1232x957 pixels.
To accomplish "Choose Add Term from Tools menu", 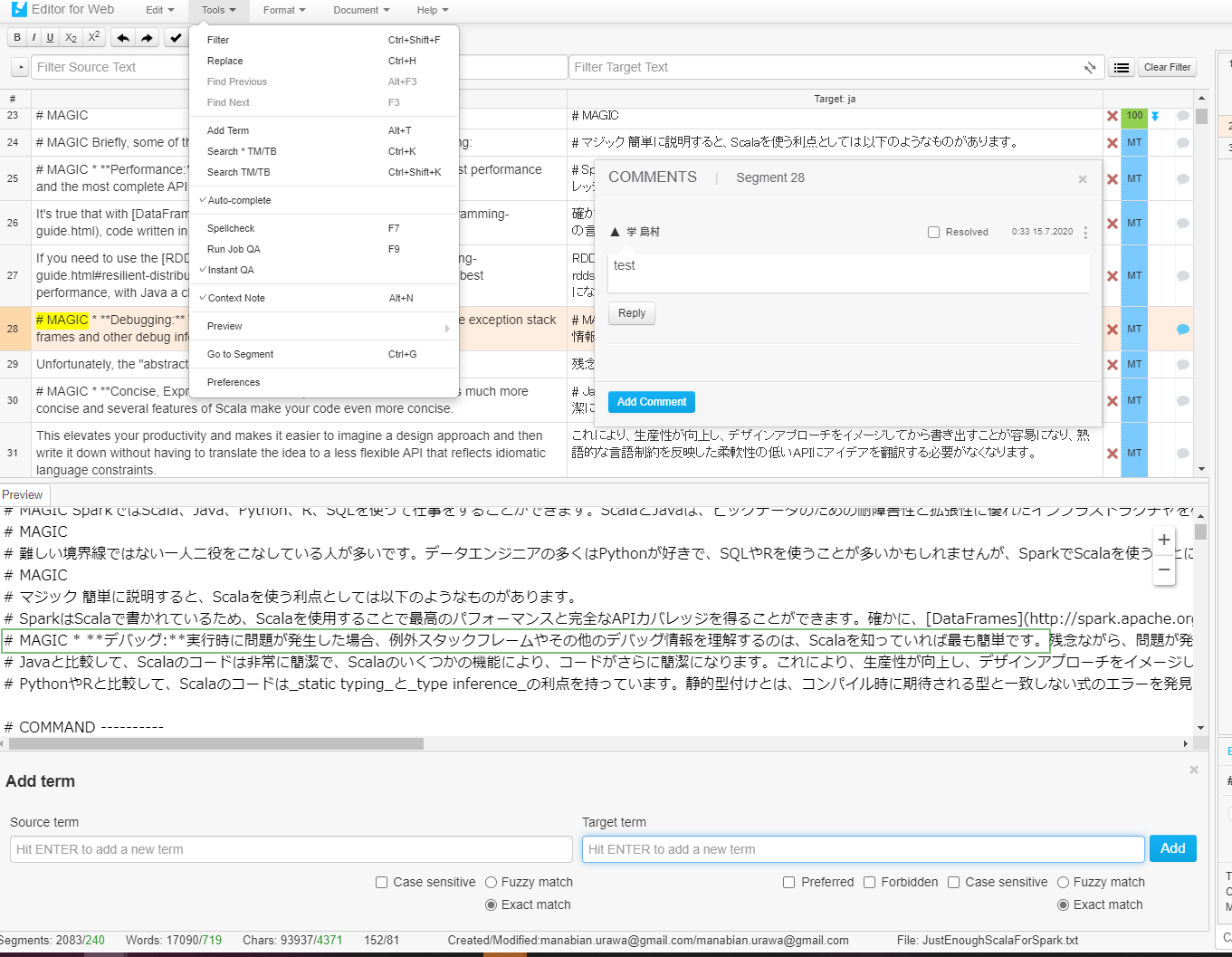I will pyautogui.click(x=324, y=130).
